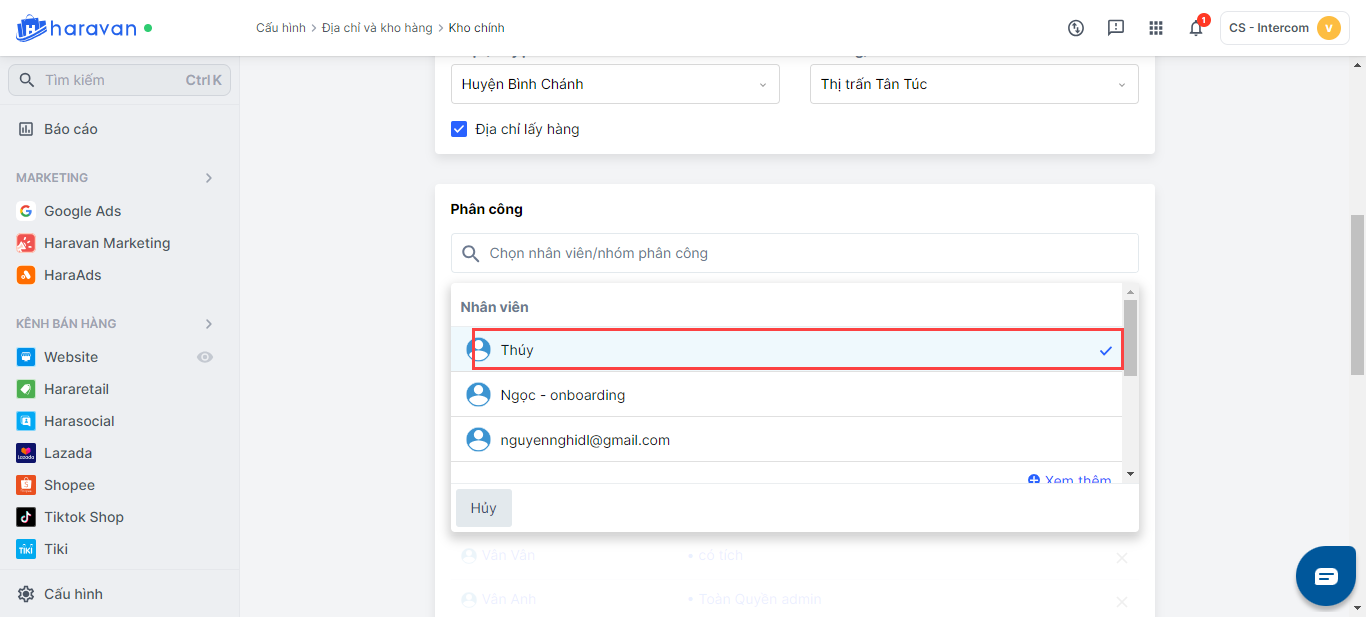Screen dimensions: 1366x617
Task: Click the Chọn nhân viên/nhóm phân công search field
Action: [x=795, y=253]
